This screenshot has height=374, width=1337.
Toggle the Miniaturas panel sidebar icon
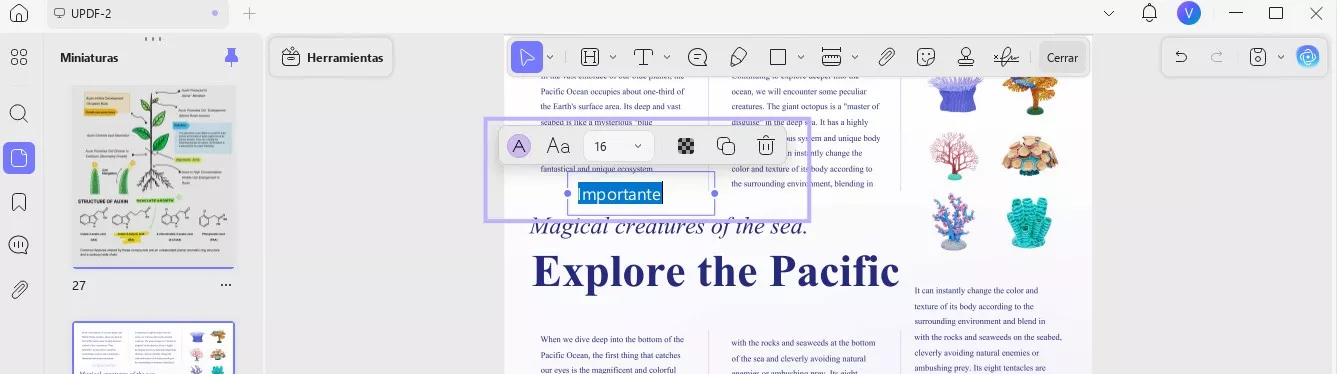coord(19,157)
